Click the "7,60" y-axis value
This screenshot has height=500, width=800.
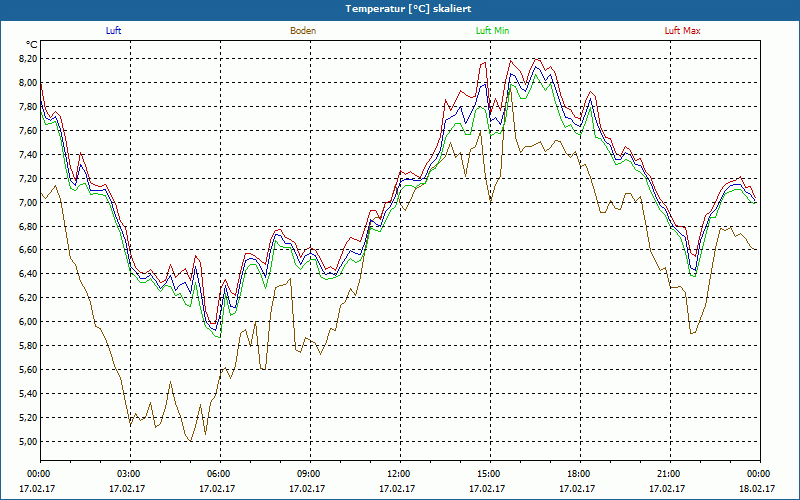(28, 131)
